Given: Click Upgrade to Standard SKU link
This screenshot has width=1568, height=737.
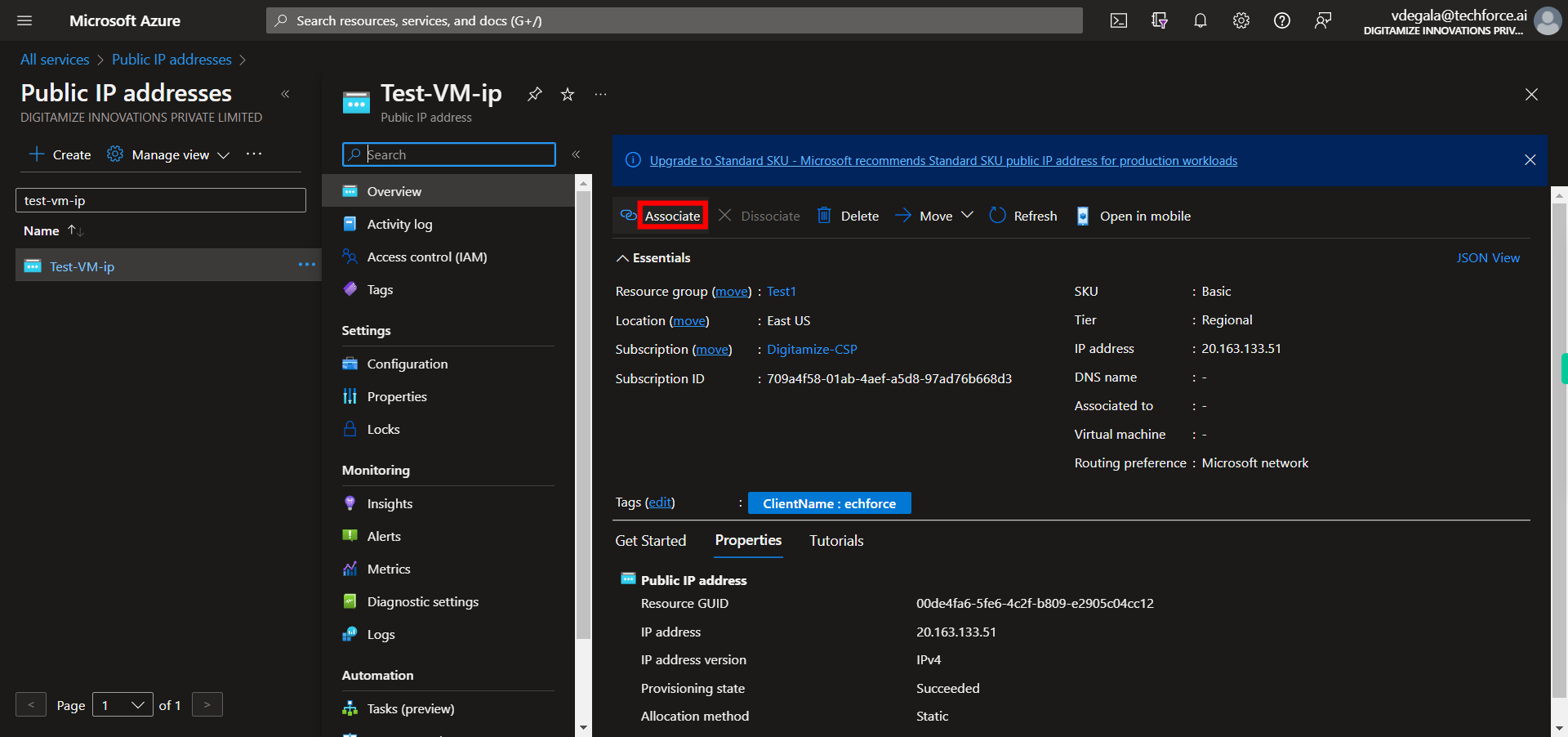Looking at the screenshot, I should [943, 160].
